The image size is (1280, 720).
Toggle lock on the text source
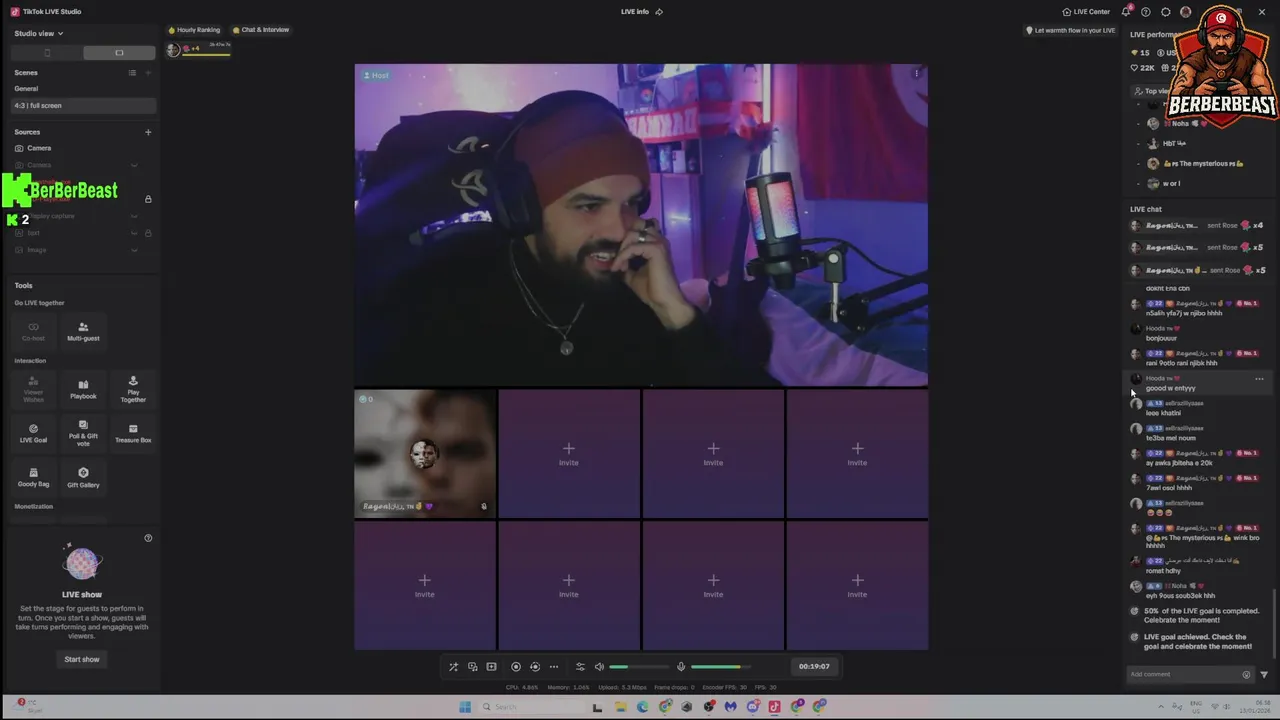click(148, 233)
